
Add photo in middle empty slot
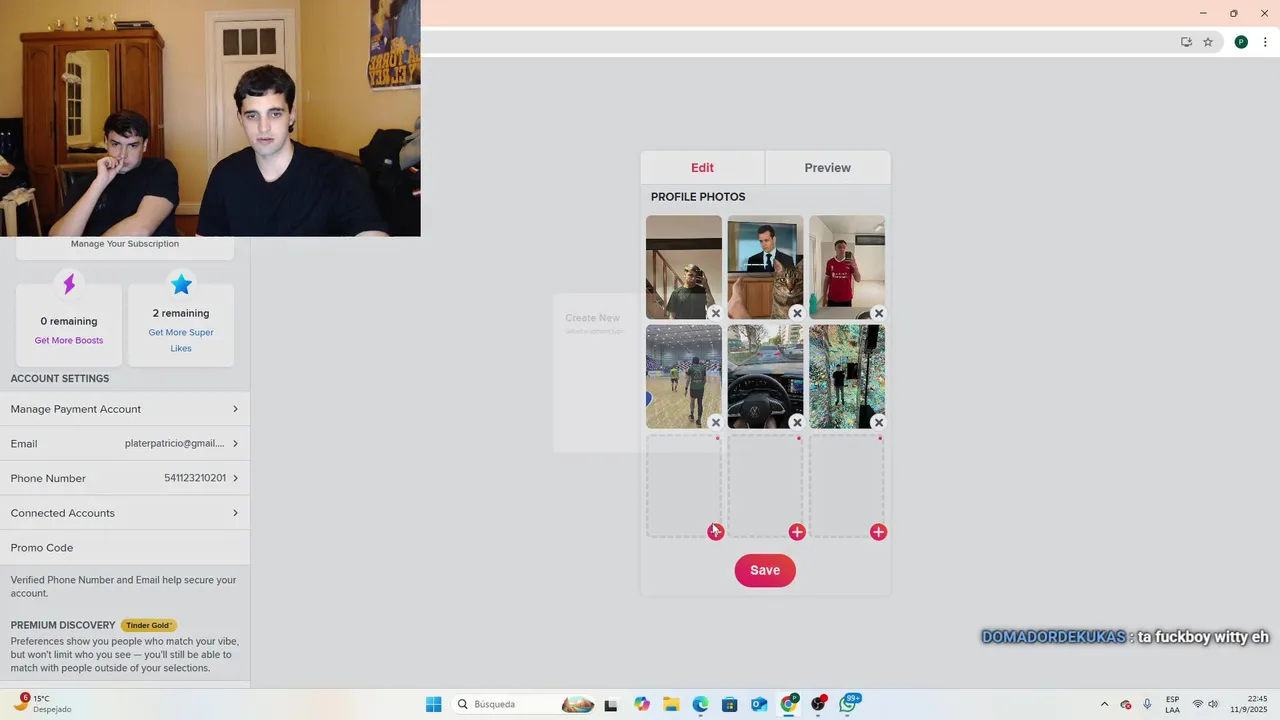pyautogui.click(x=797, y=532)
